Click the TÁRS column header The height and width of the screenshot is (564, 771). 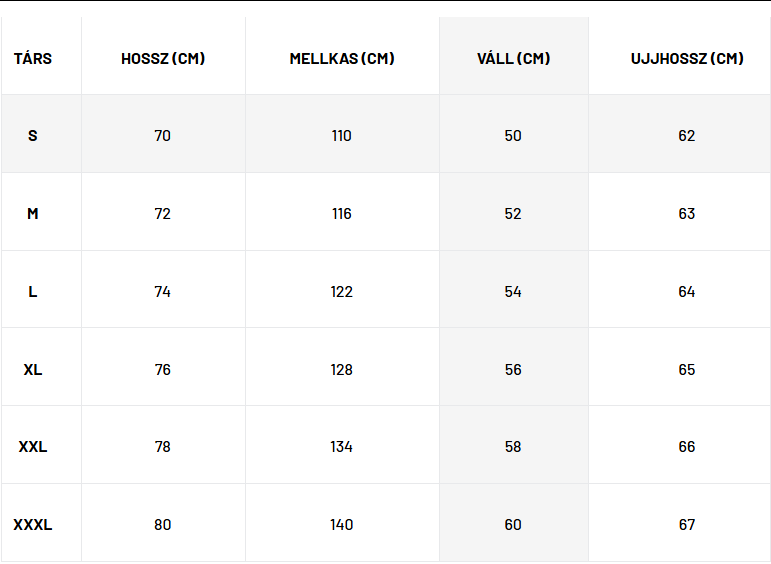click(x=33, y=59)
